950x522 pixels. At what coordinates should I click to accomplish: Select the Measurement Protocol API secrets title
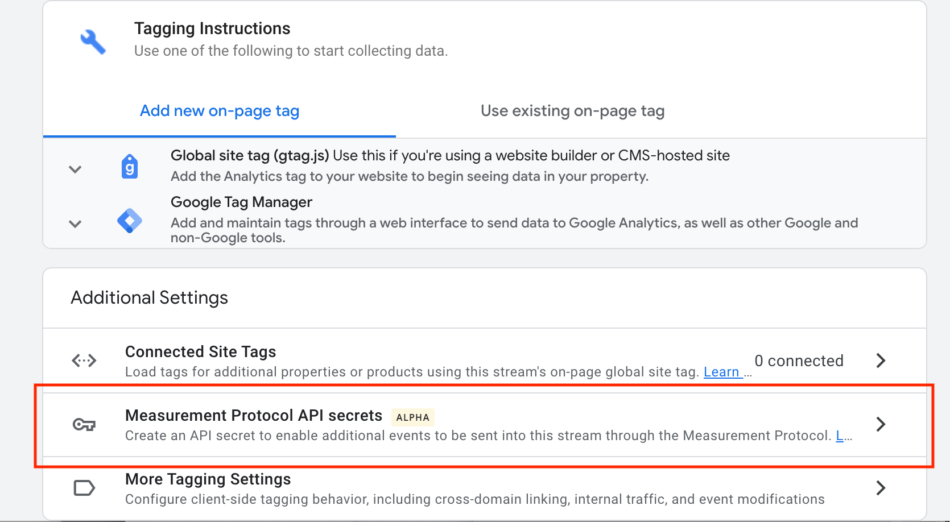tap(253, 415)
